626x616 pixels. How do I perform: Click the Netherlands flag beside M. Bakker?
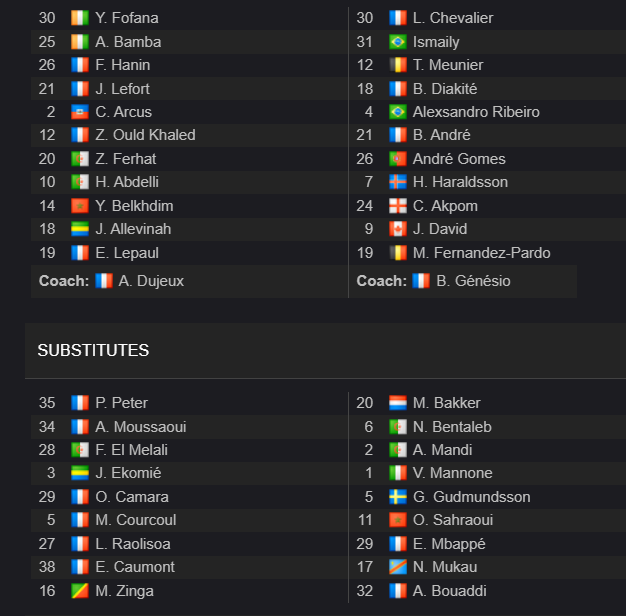coord(398,403)
